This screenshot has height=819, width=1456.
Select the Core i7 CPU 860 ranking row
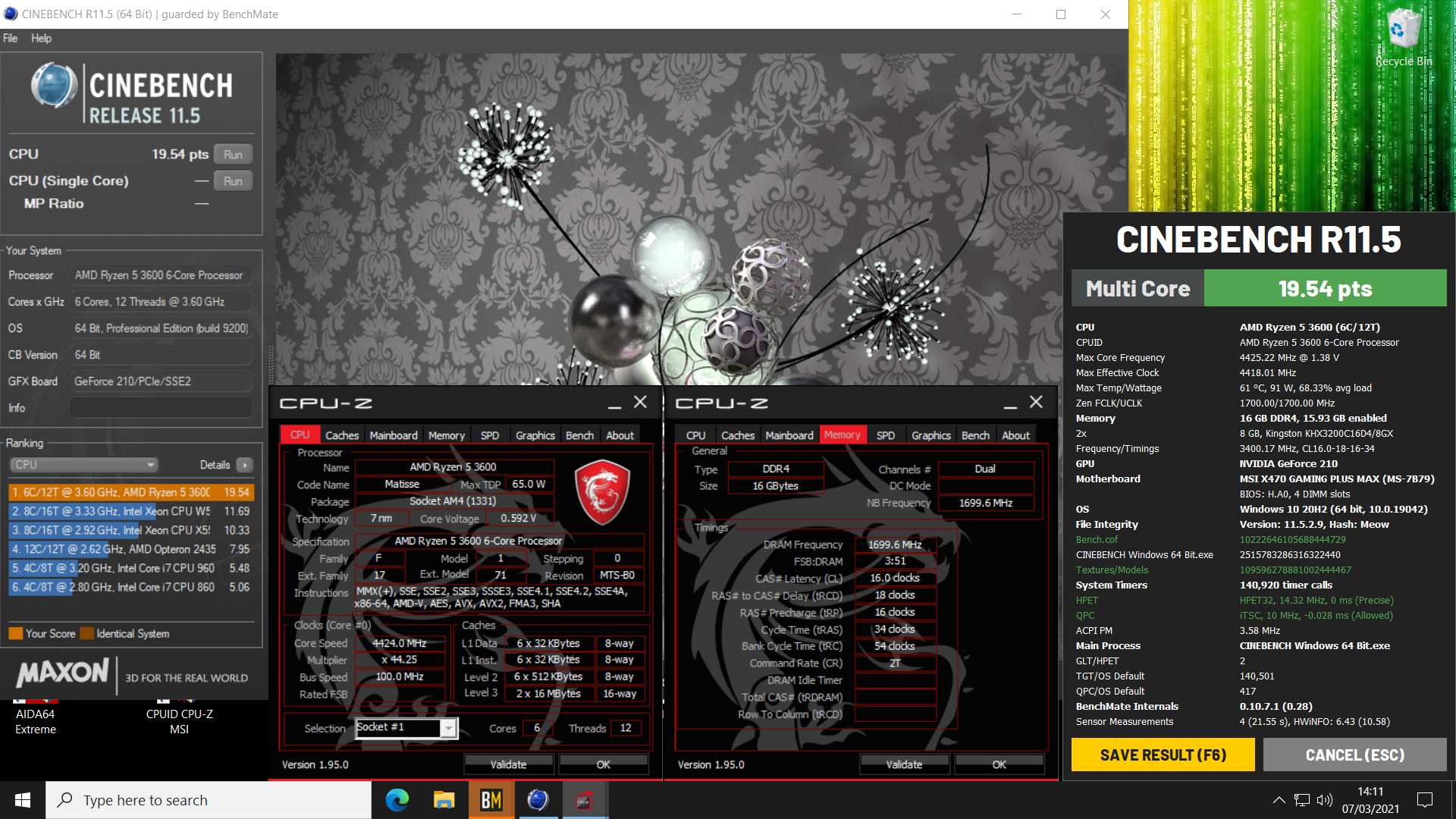click(x=131, y=587)
